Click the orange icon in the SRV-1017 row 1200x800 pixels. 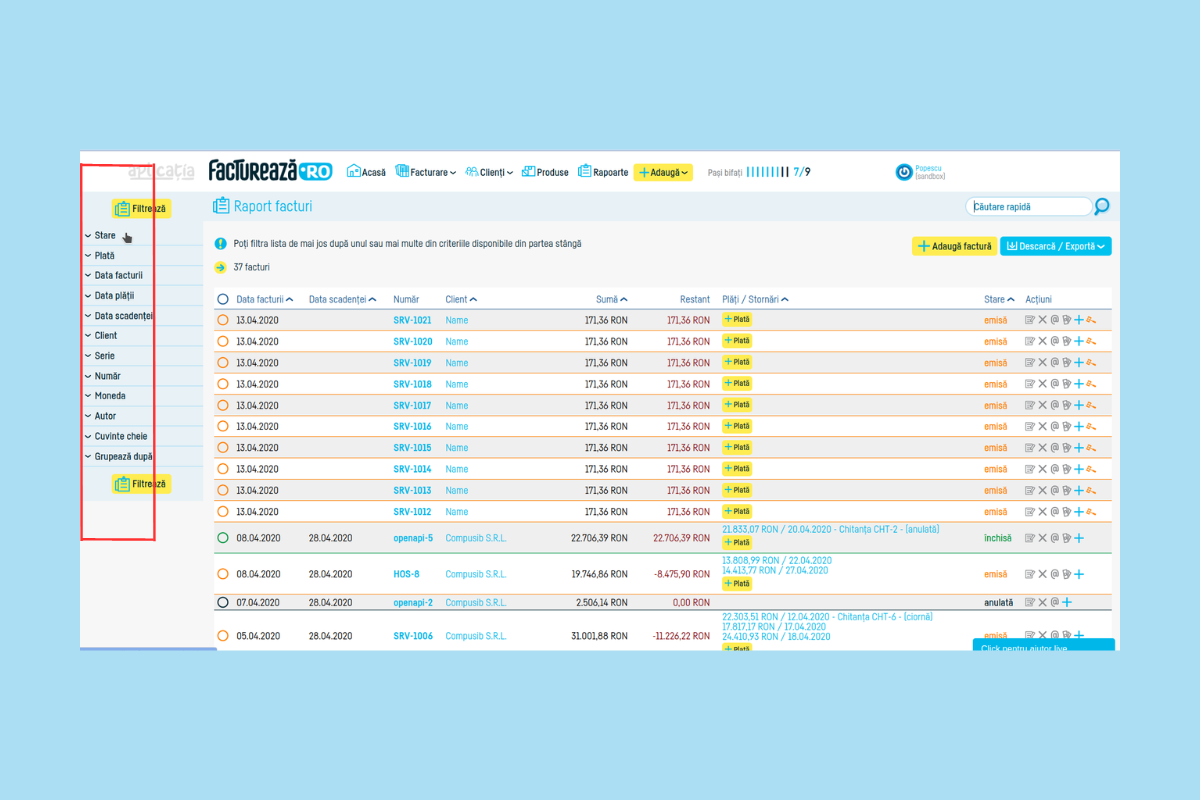click(x=1091, y=406)
